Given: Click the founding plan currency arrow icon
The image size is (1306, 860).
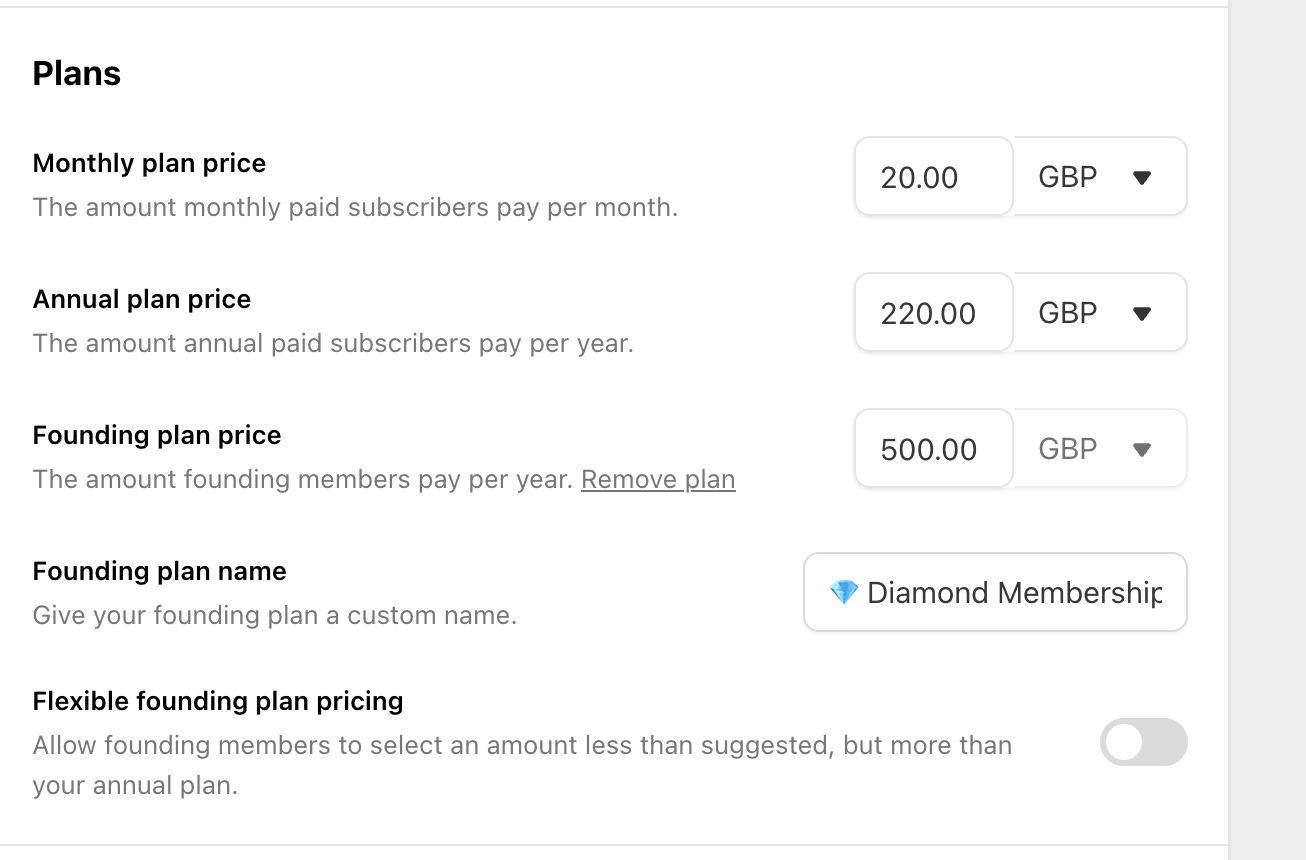Looking at the screenshot, I should tap(1142, 450).
